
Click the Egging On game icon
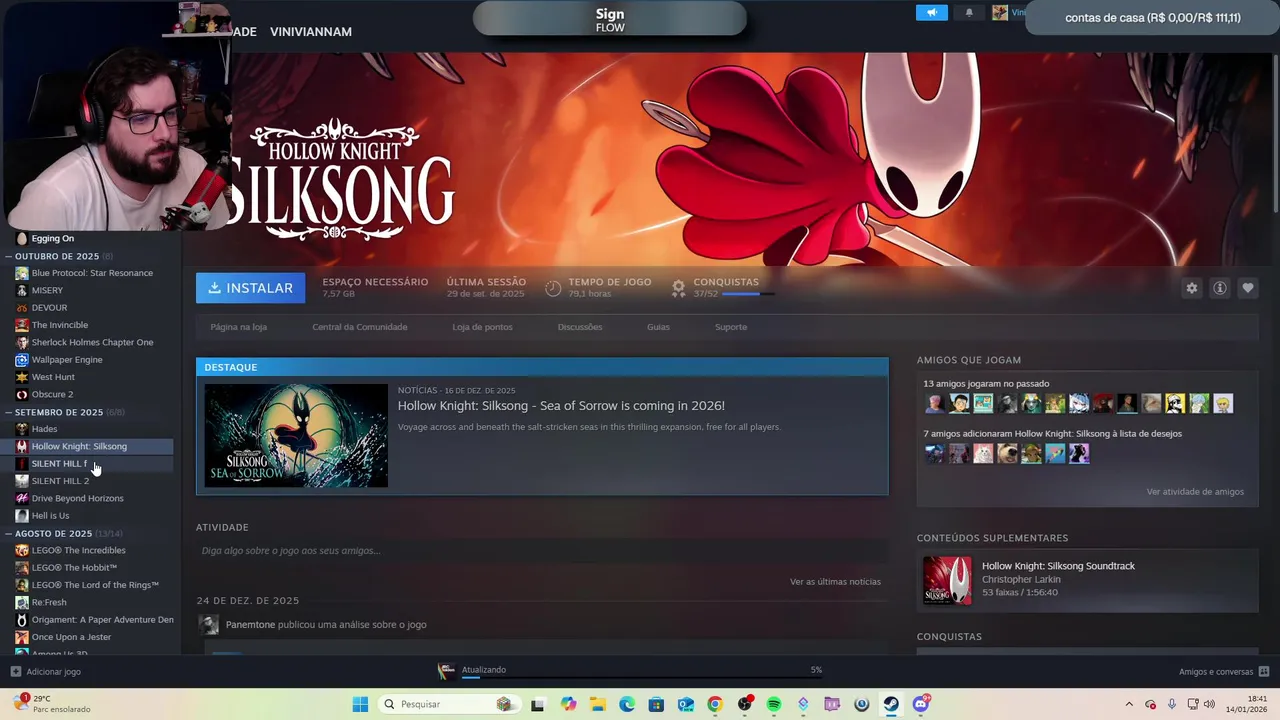pyautogui.click(x=22, y=239)
